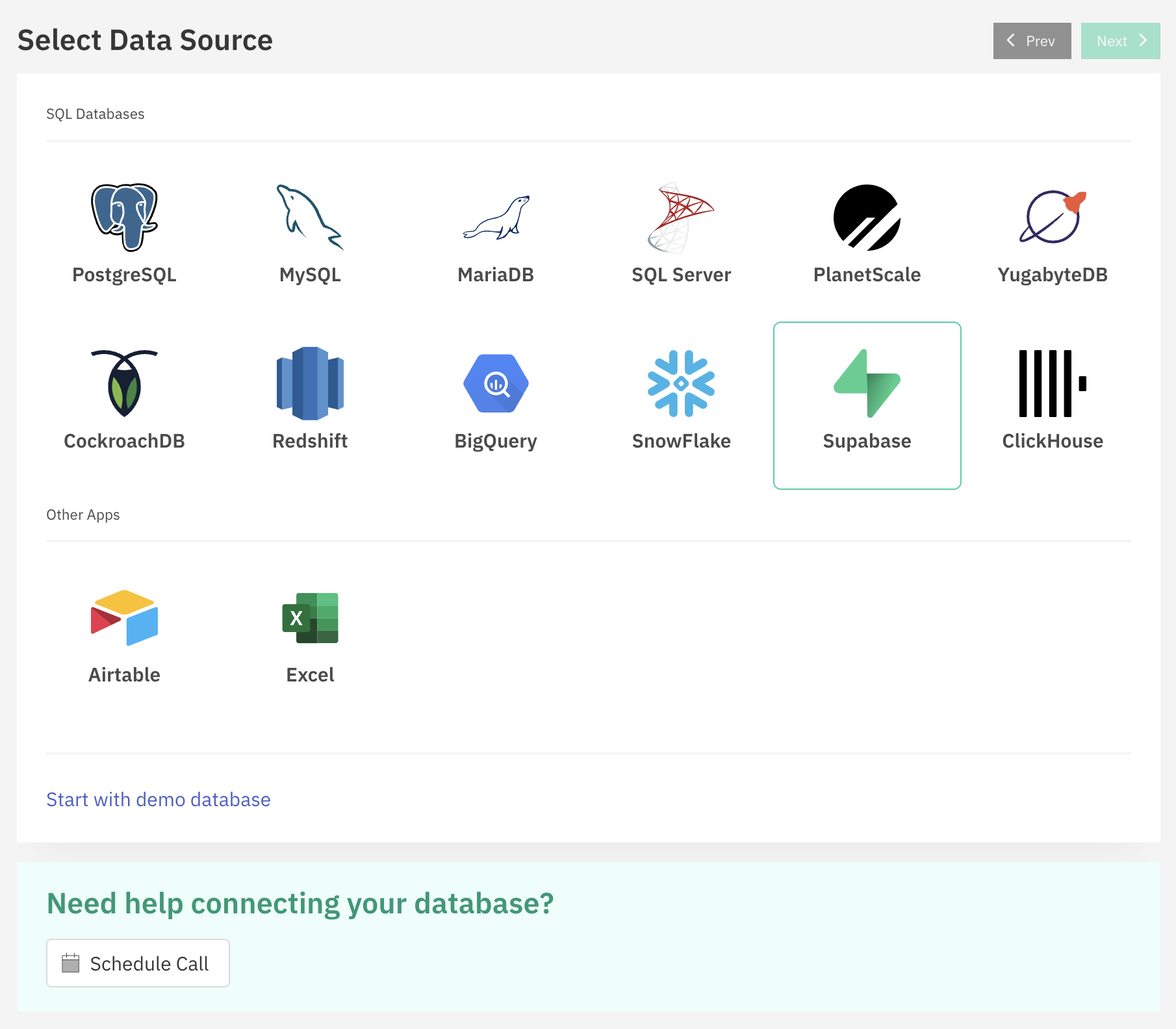Click the Airtable label text
The image size is (1176, 1029).
point(124,675)
